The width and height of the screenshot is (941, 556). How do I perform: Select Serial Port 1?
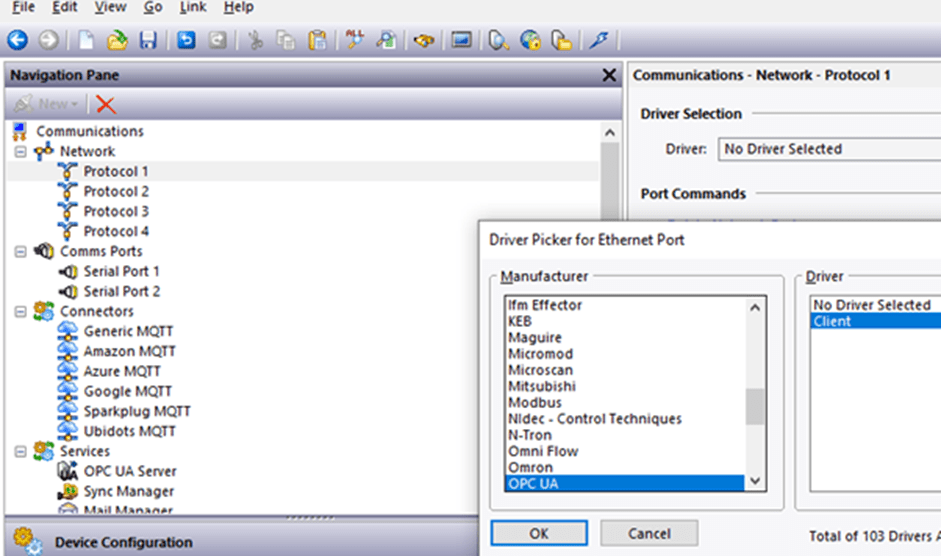pyautogui.click(x=121, y=271)
